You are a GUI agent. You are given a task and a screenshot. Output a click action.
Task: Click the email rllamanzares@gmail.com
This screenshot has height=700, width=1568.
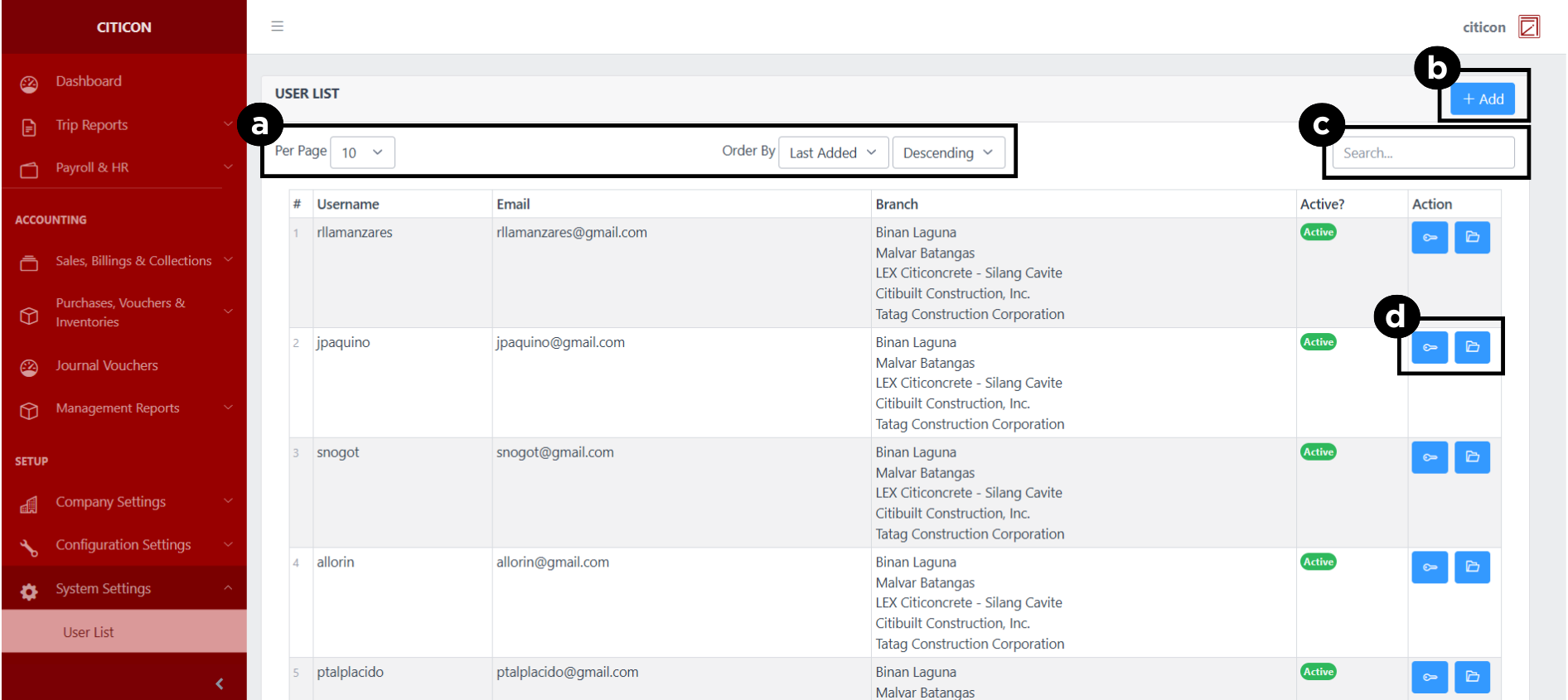tap(572, 233)
